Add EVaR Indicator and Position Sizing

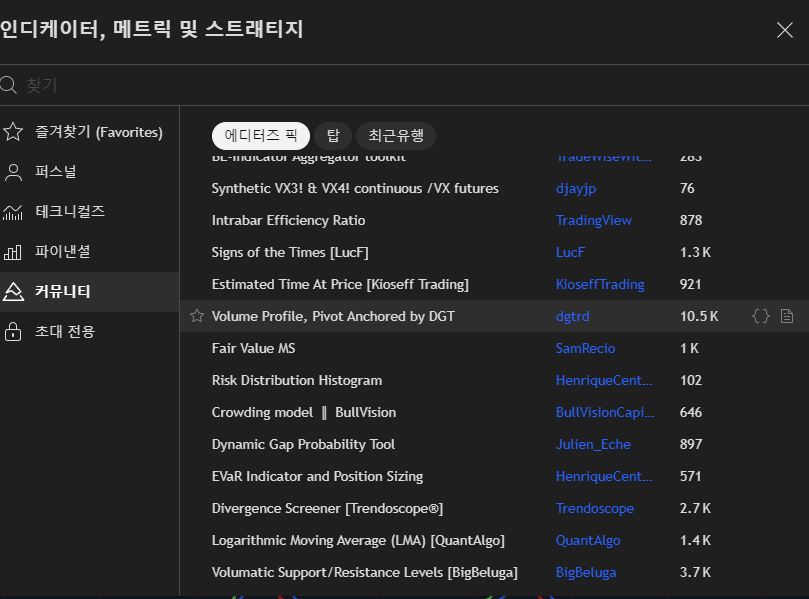tap(317, 476)
